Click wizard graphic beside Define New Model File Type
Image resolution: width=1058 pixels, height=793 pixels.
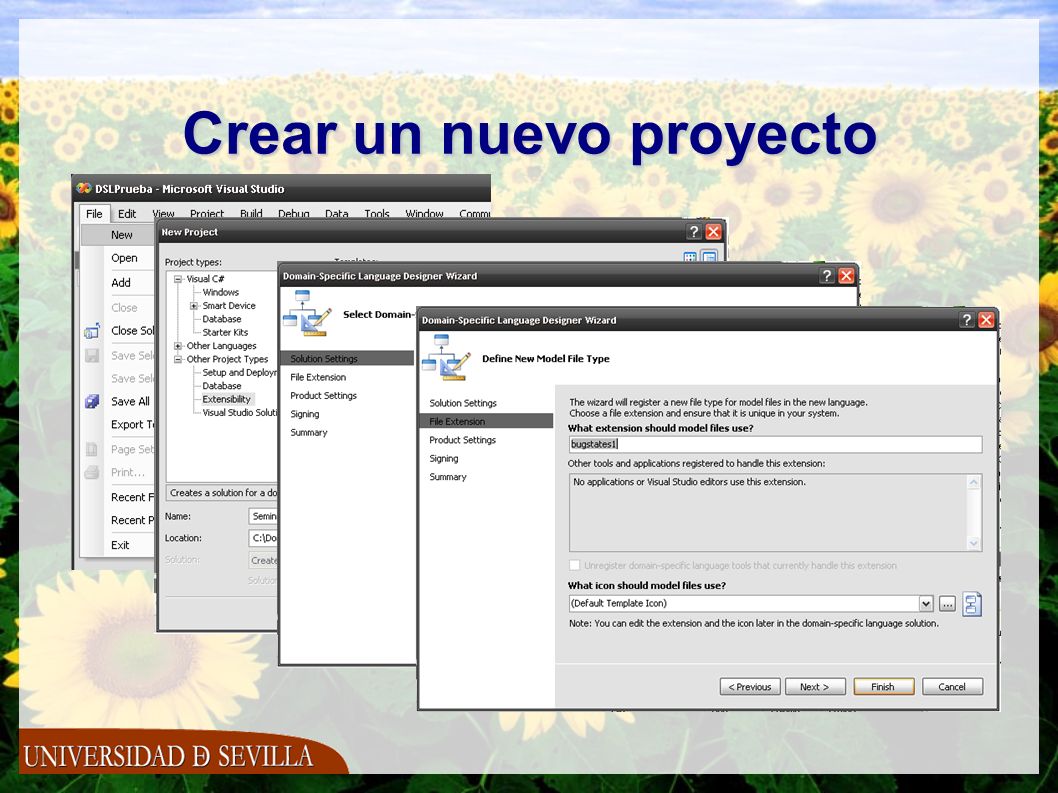point(445,357)
